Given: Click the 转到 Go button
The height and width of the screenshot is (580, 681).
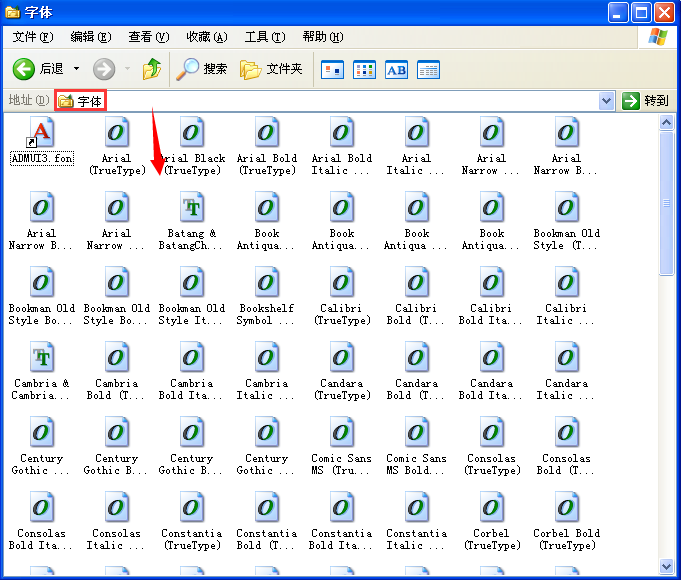Looking at the screenshot, I should pos(645,101).
